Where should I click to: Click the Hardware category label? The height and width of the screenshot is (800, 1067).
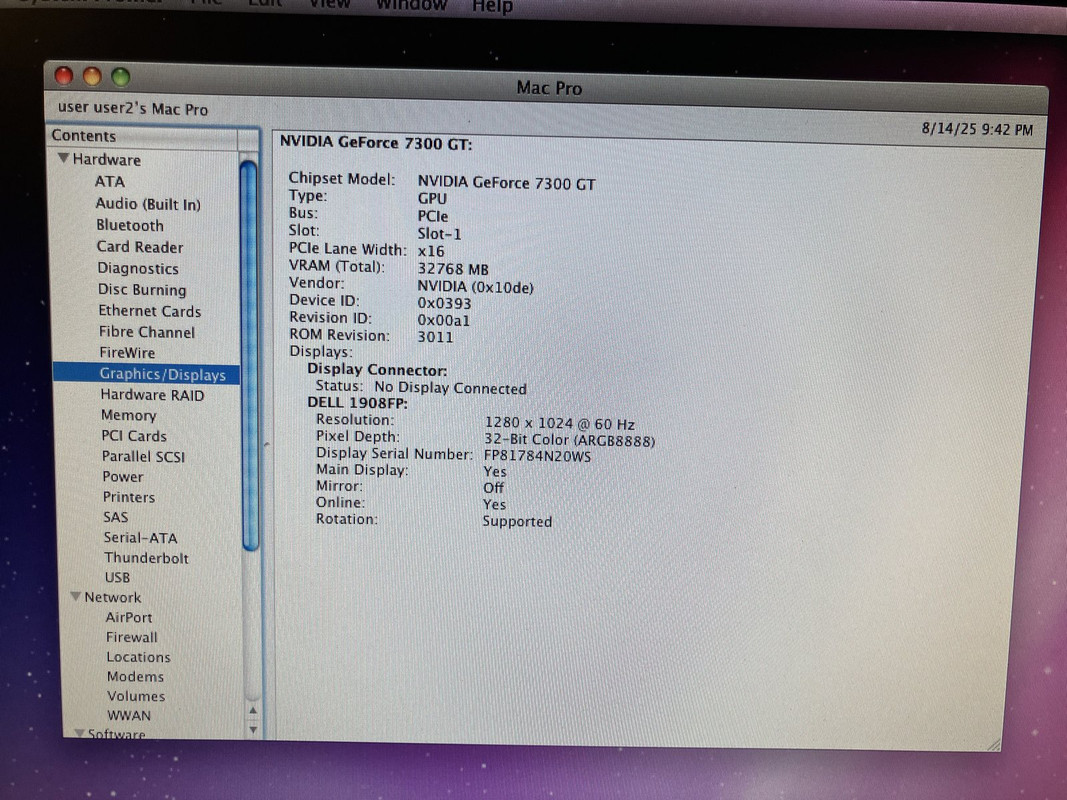106,159
